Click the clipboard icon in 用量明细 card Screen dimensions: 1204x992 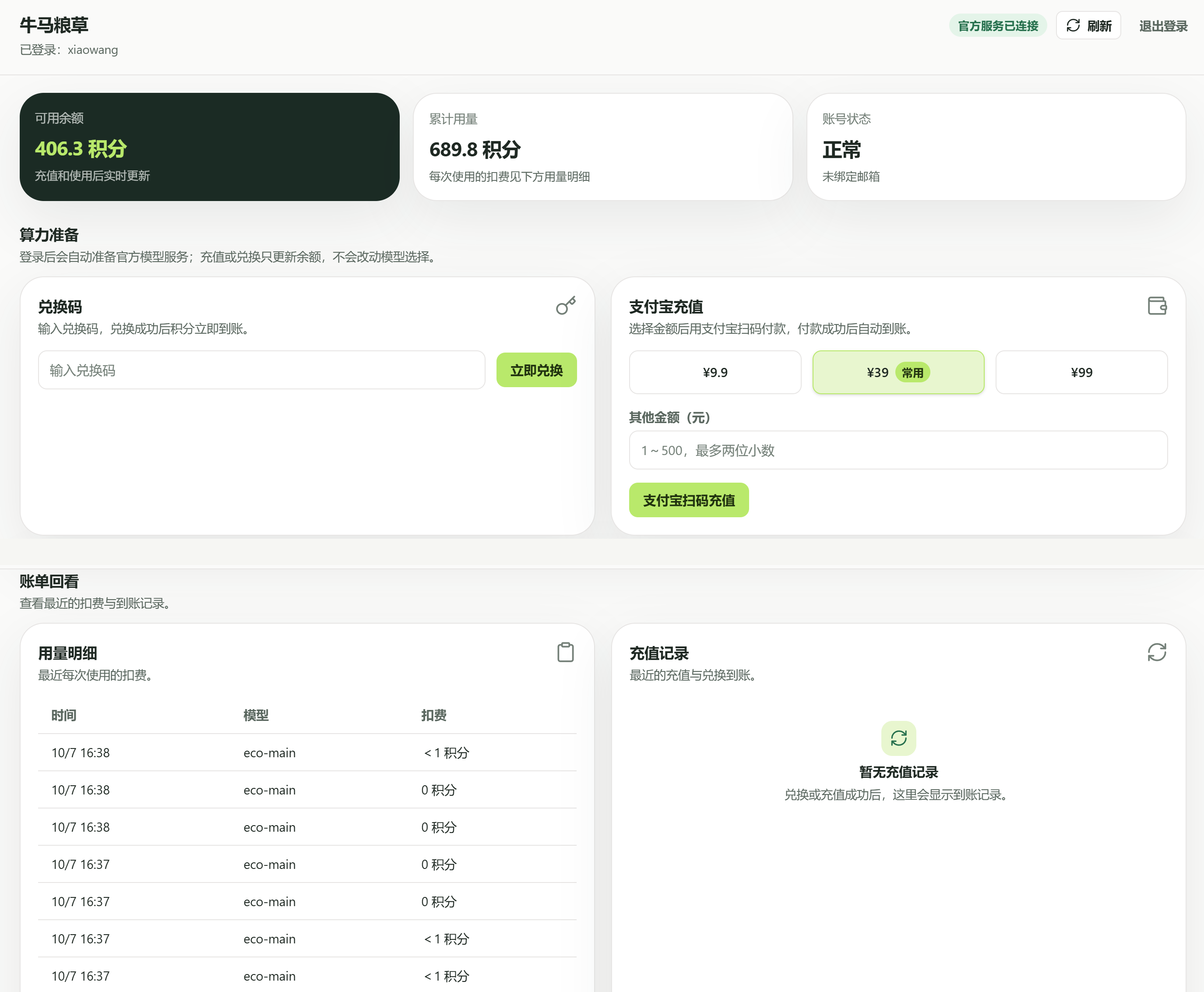566,652
